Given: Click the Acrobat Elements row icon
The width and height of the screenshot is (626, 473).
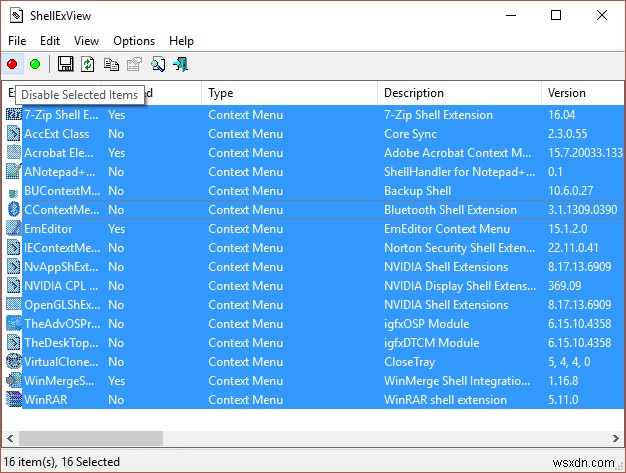Looking at the screenshot, I should pos(14,152).
